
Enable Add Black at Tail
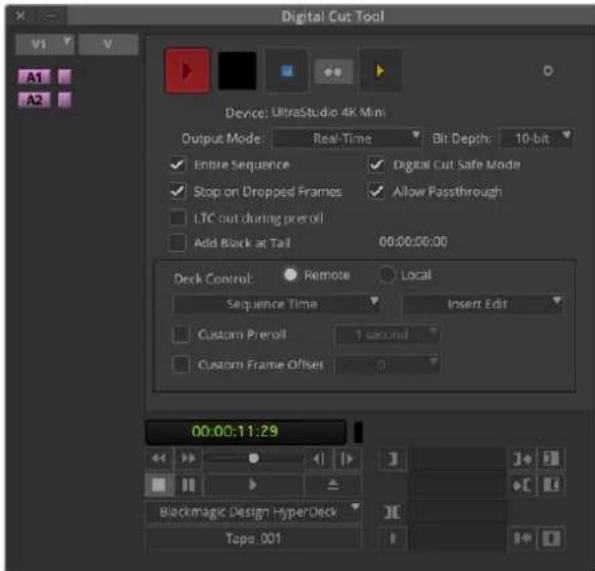pyautogui.click(x=178, y=242)
